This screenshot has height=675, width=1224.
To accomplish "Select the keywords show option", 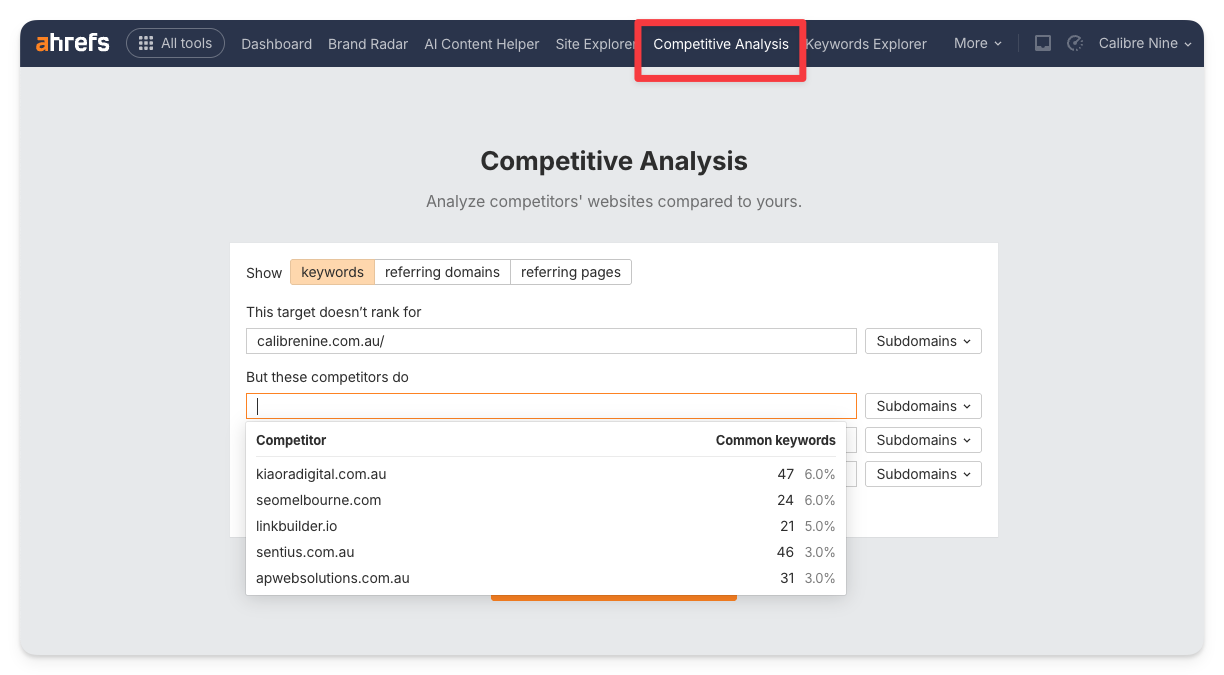I will tap(332, 272).
